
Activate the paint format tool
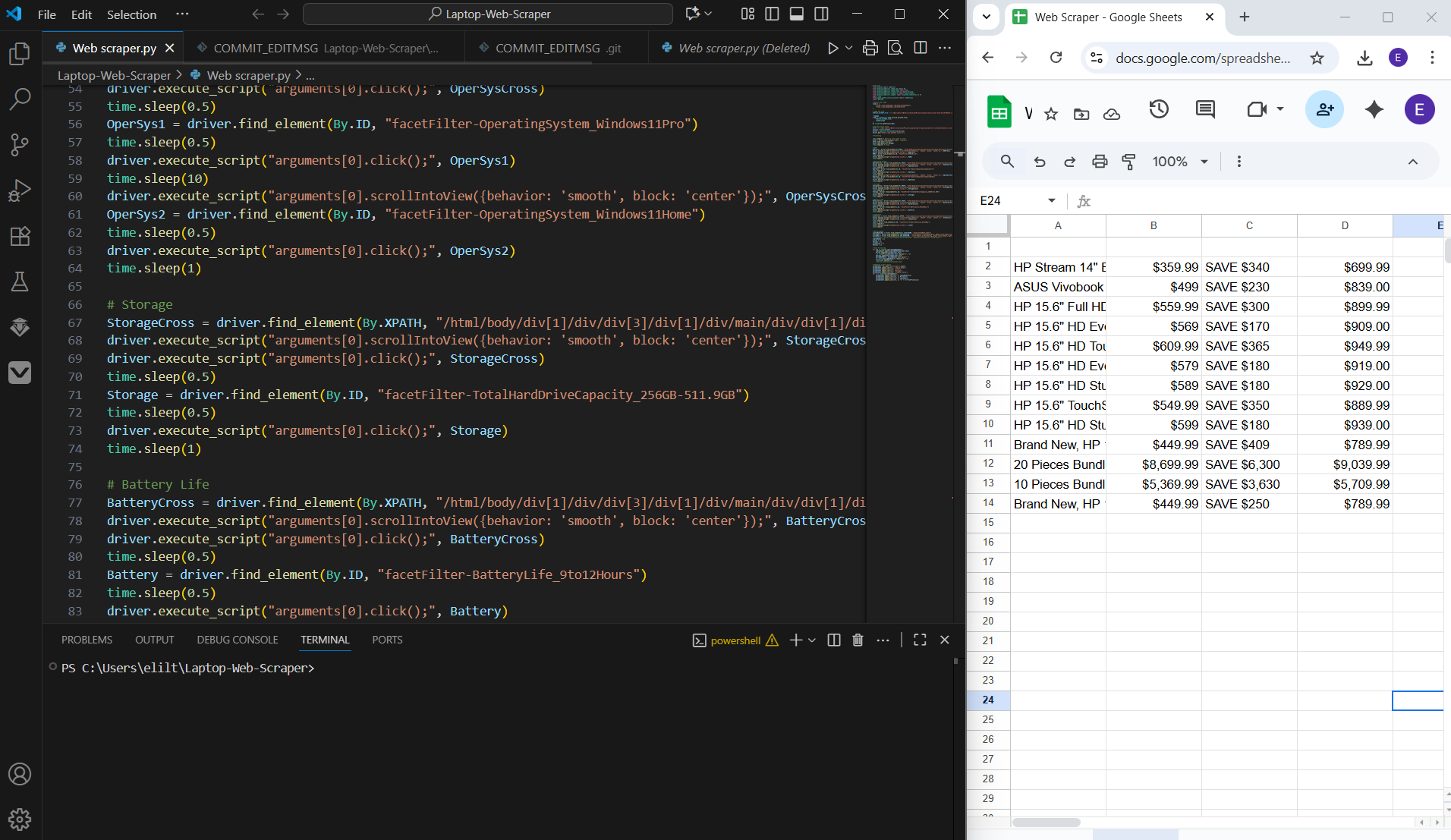pyautogui.click(x=1129, y=162)
